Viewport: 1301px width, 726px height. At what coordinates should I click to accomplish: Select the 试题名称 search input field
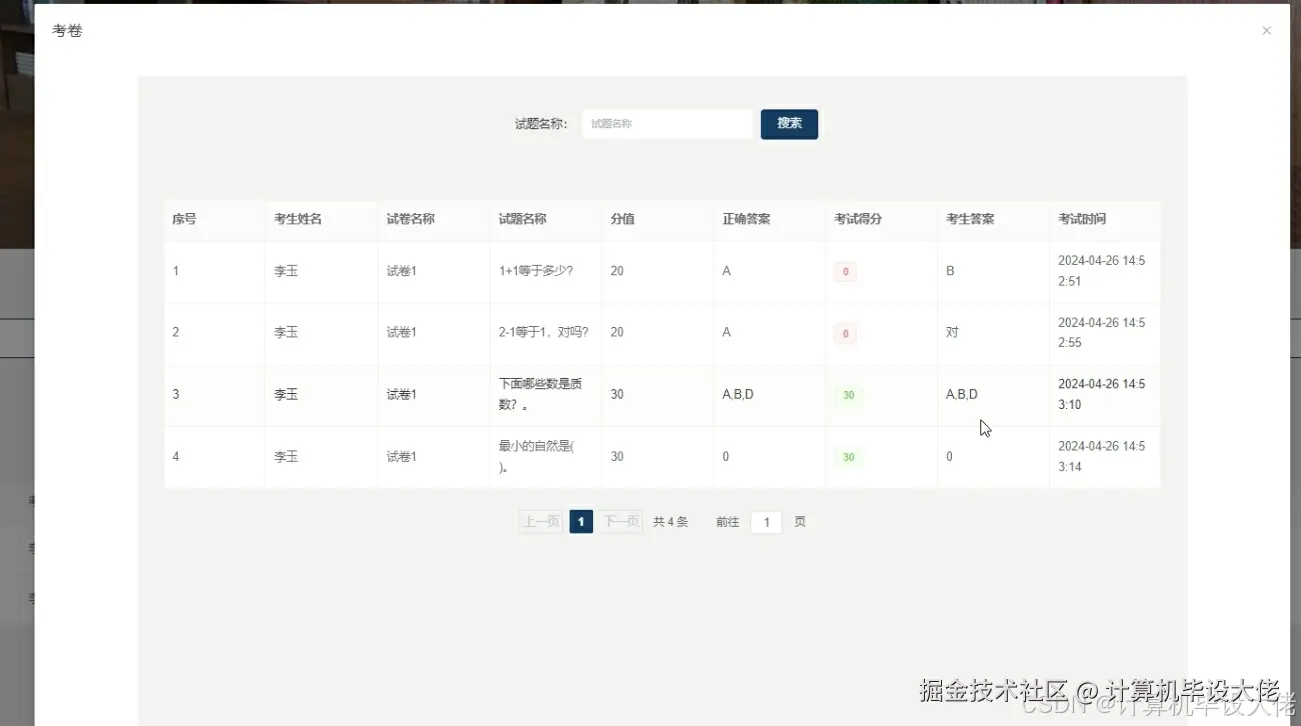coord(666,123)
